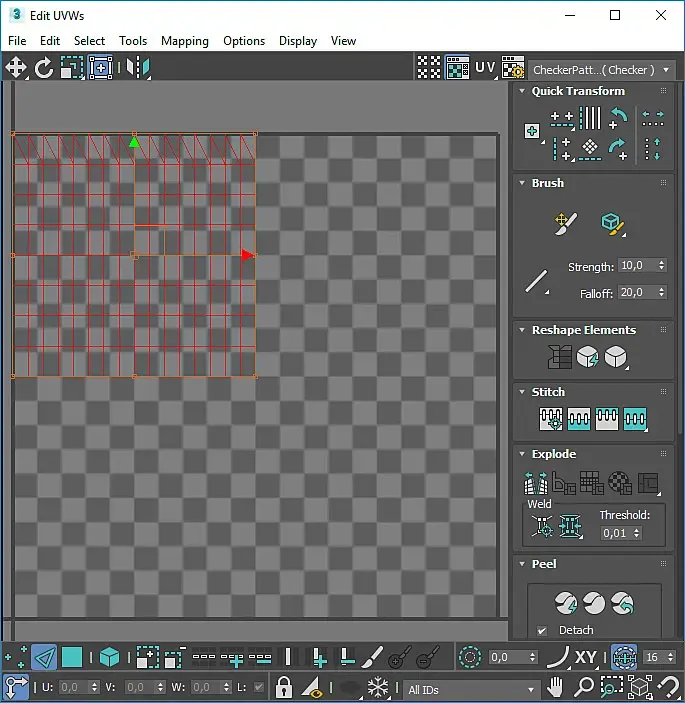Click Straighten Selection in Reshape Elements

559,356
